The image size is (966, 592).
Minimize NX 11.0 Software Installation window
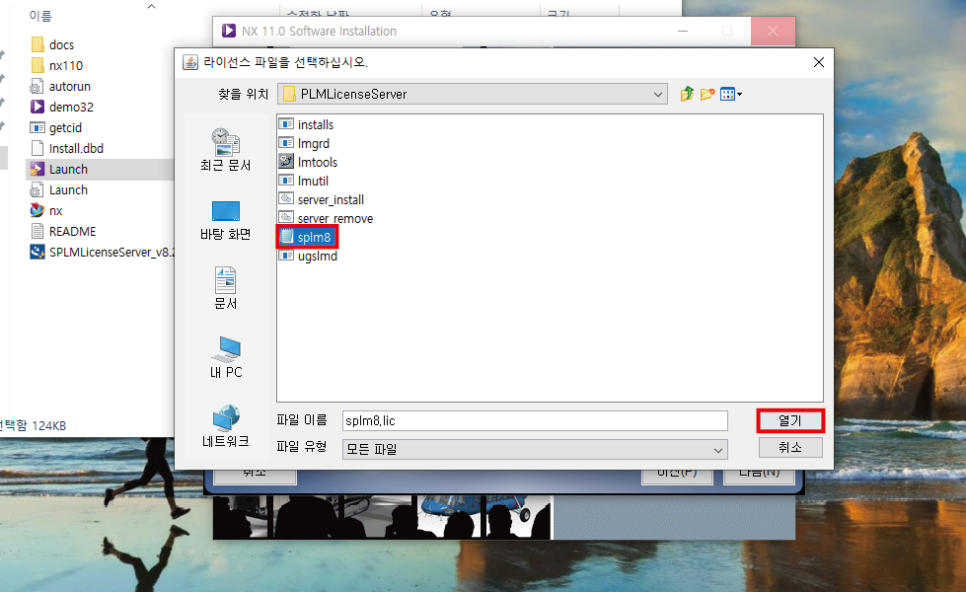[x=683, y=31]
